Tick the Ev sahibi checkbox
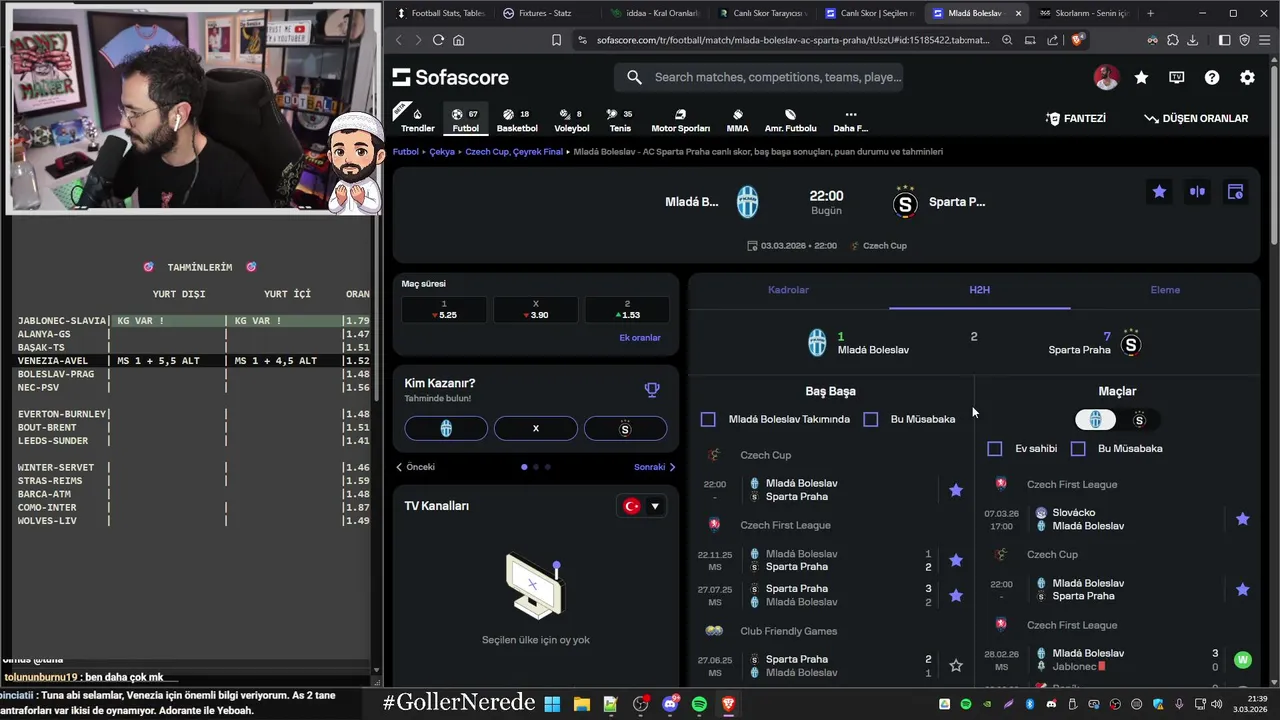Viewport: 1280px width, 720px height. coord(995,449)
